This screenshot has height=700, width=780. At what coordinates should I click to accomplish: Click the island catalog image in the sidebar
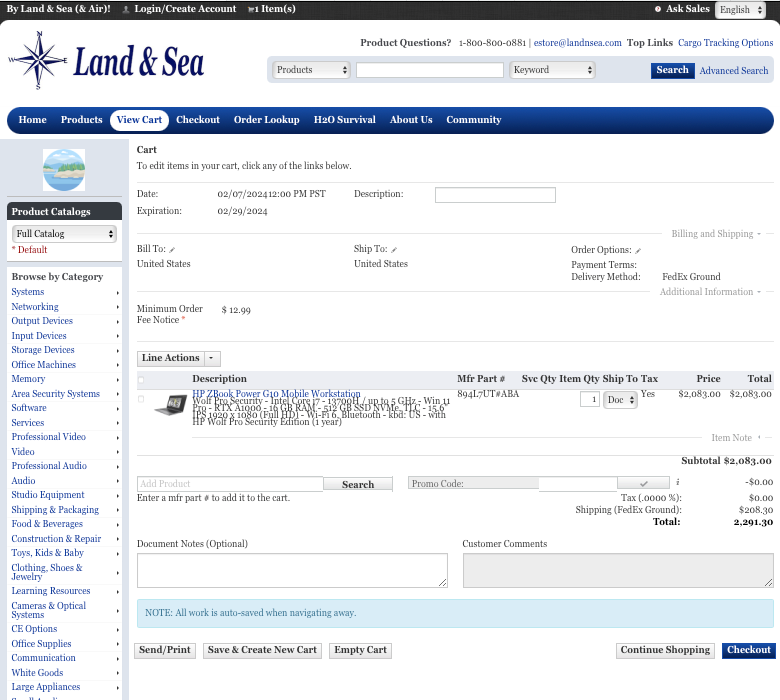(64, 170)
